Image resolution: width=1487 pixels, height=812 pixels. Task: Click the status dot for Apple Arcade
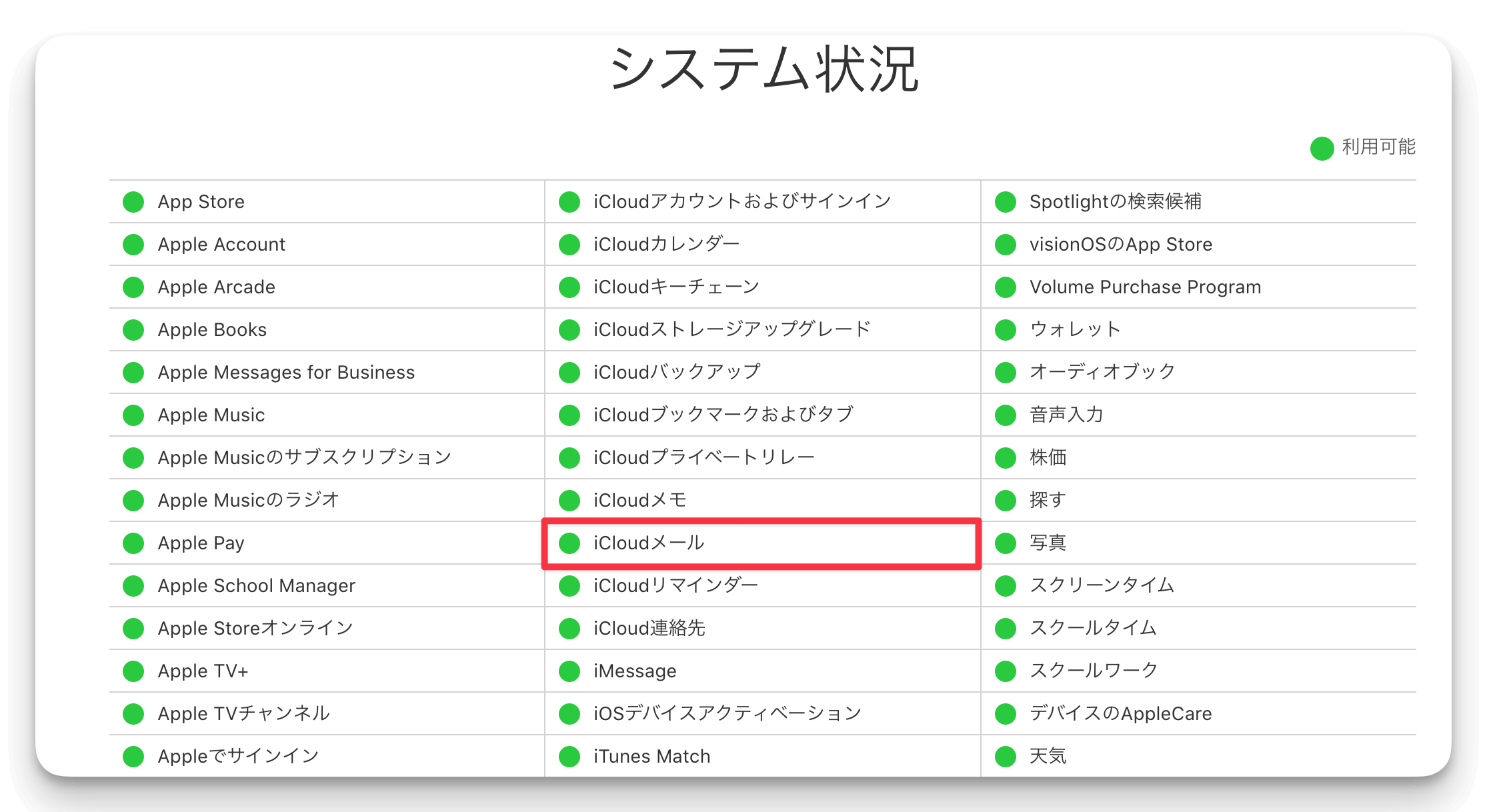pyautogui.click(x=133, y=287)
